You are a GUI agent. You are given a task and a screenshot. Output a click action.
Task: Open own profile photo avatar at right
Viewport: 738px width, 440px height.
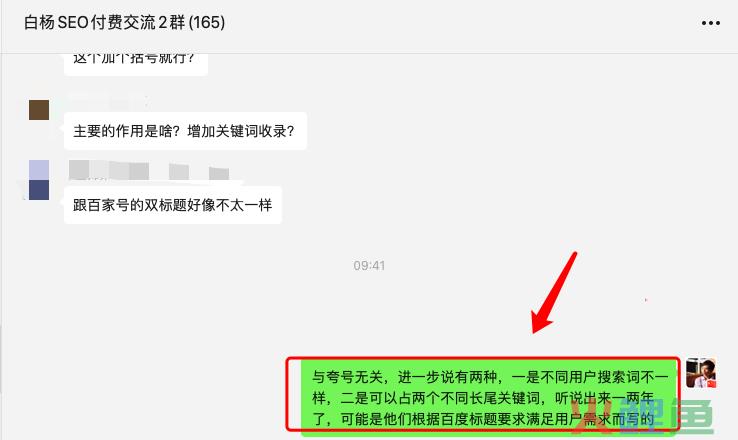[x=701, y=373]
